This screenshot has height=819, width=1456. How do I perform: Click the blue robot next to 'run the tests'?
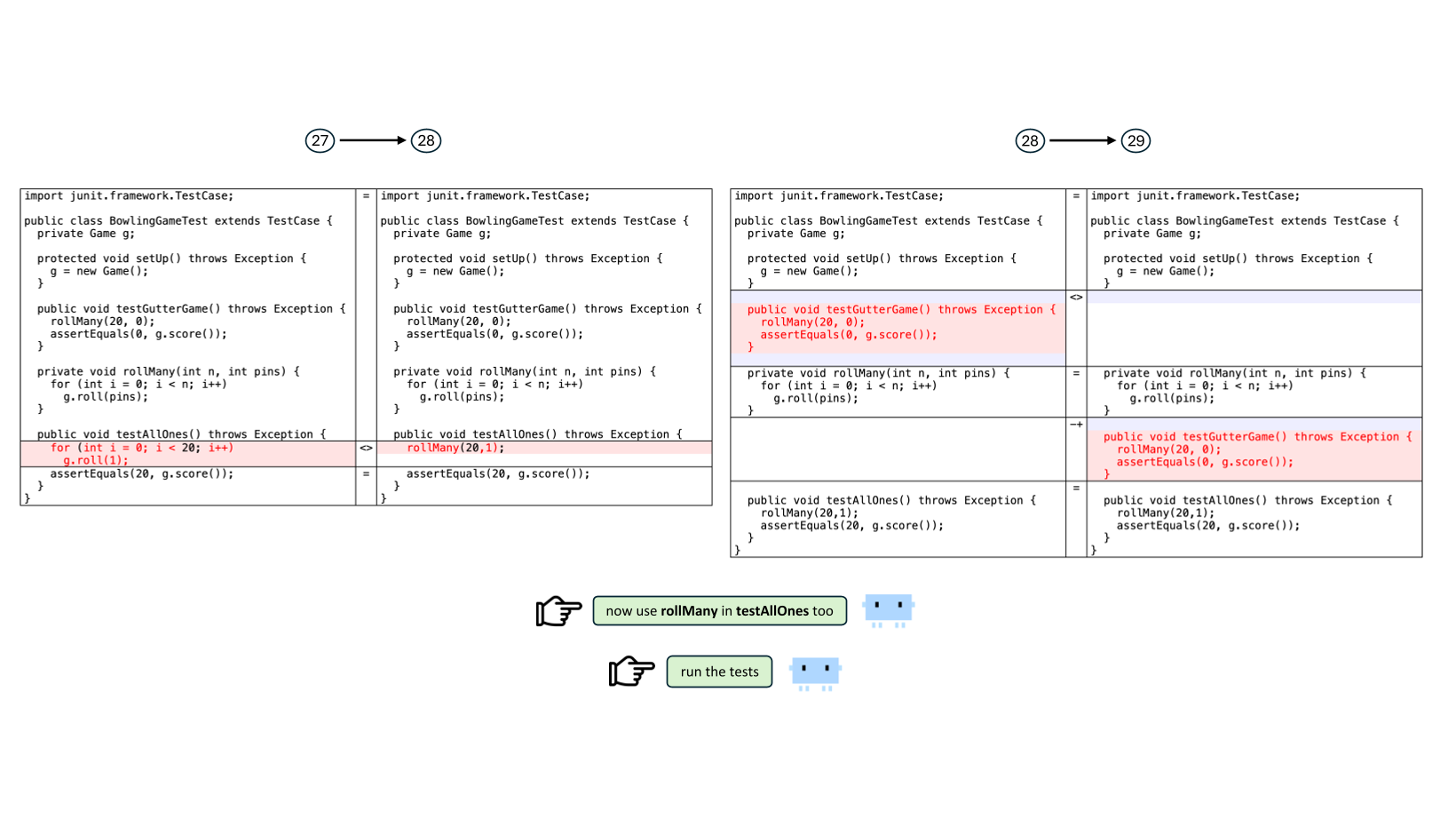tap(815, 672)
